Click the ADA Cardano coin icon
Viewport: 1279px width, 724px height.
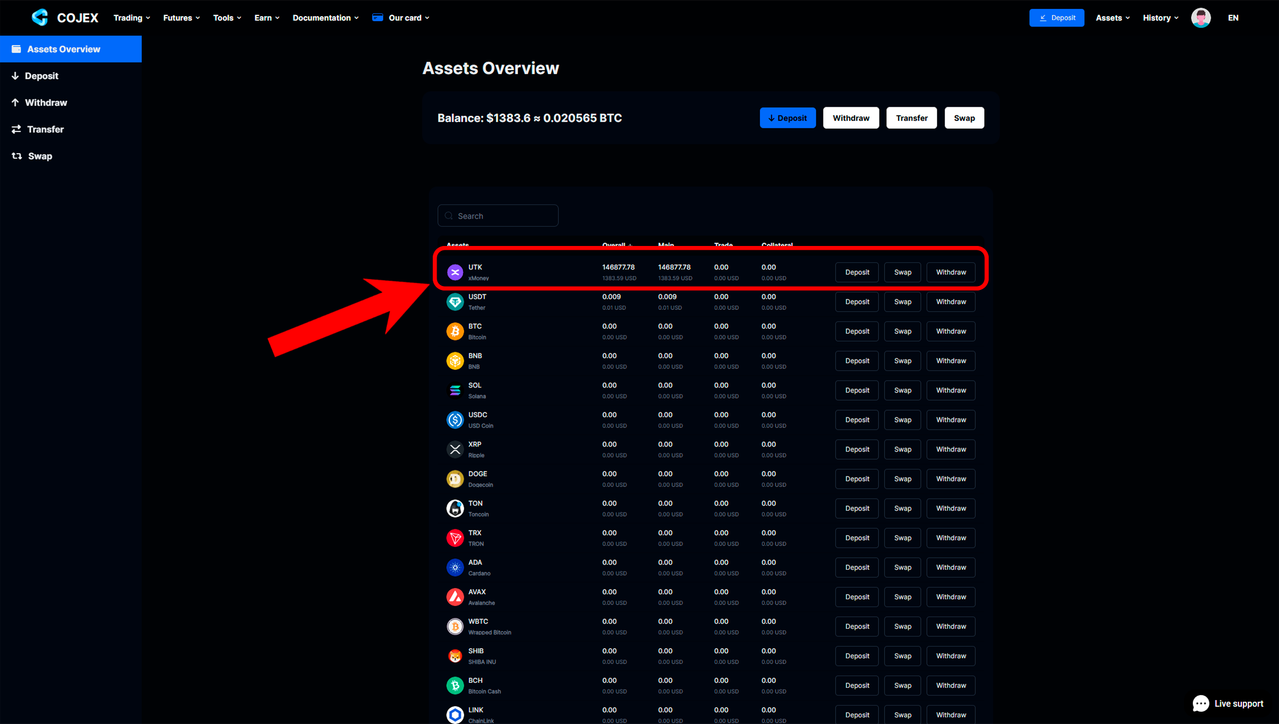coord(455,567)
